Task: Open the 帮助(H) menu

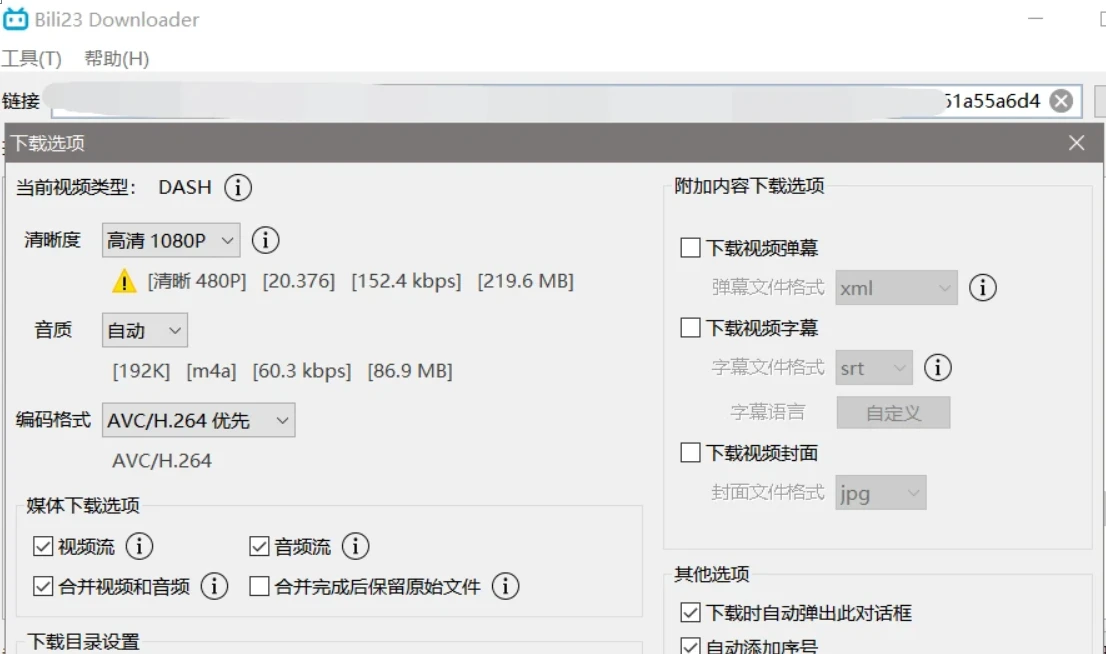Action: (117, 59)
